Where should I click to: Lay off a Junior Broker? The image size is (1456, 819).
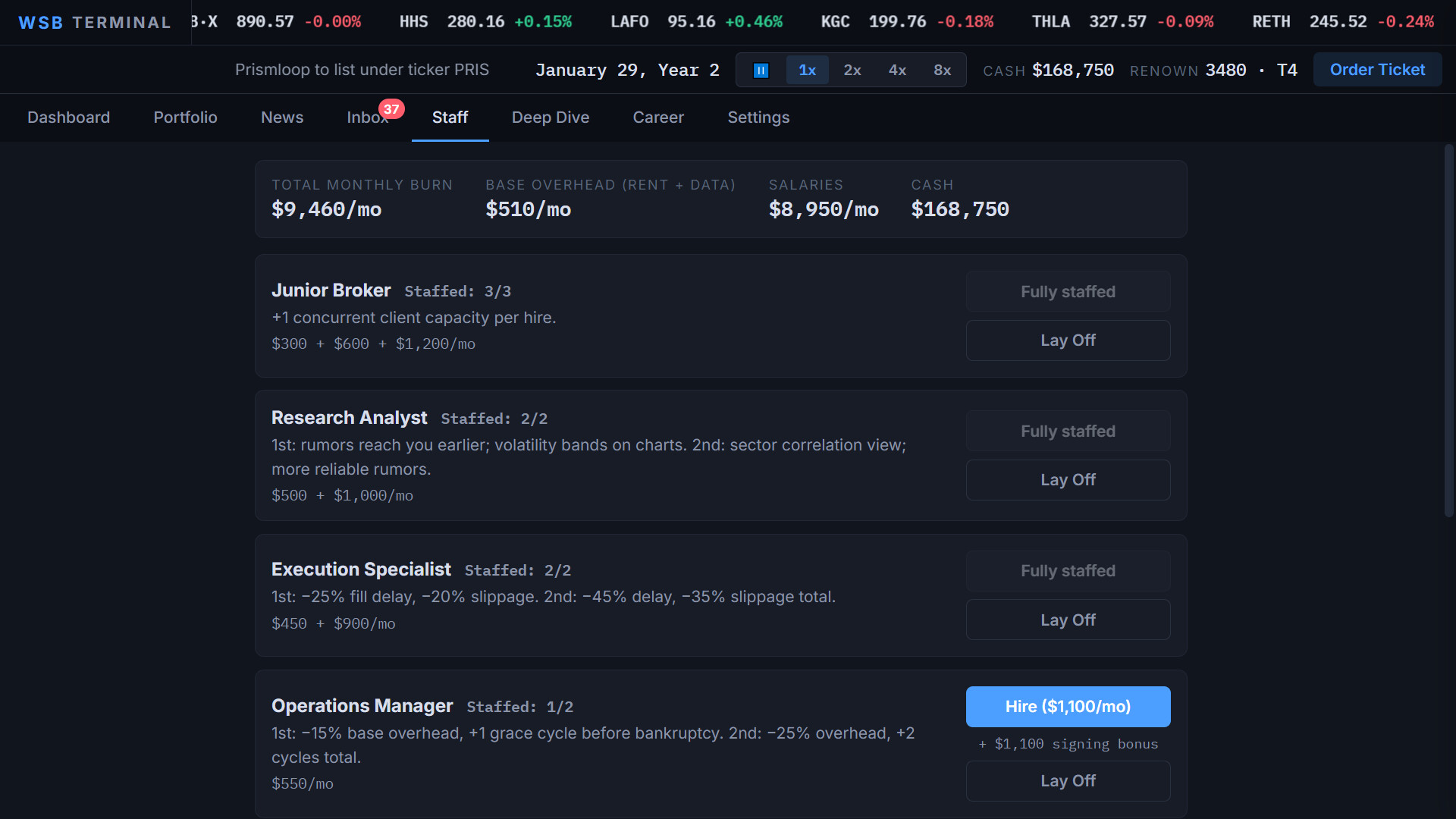coord(1068,340)
